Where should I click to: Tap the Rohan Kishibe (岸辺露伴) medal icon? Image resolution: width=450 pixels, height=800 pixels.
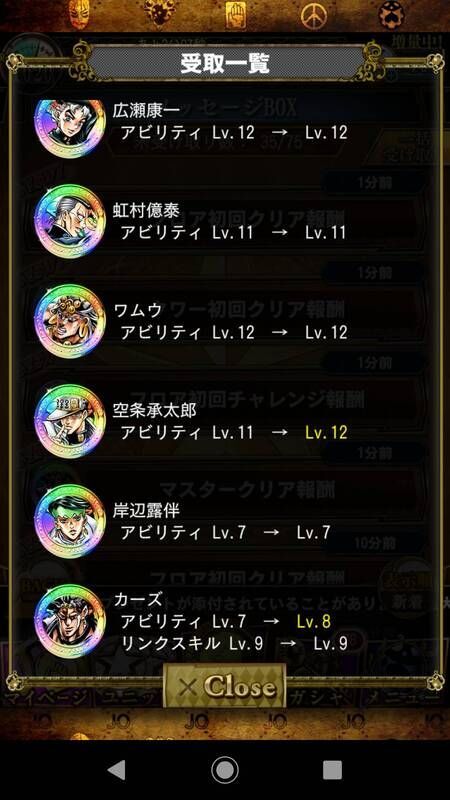coord(70,521)
